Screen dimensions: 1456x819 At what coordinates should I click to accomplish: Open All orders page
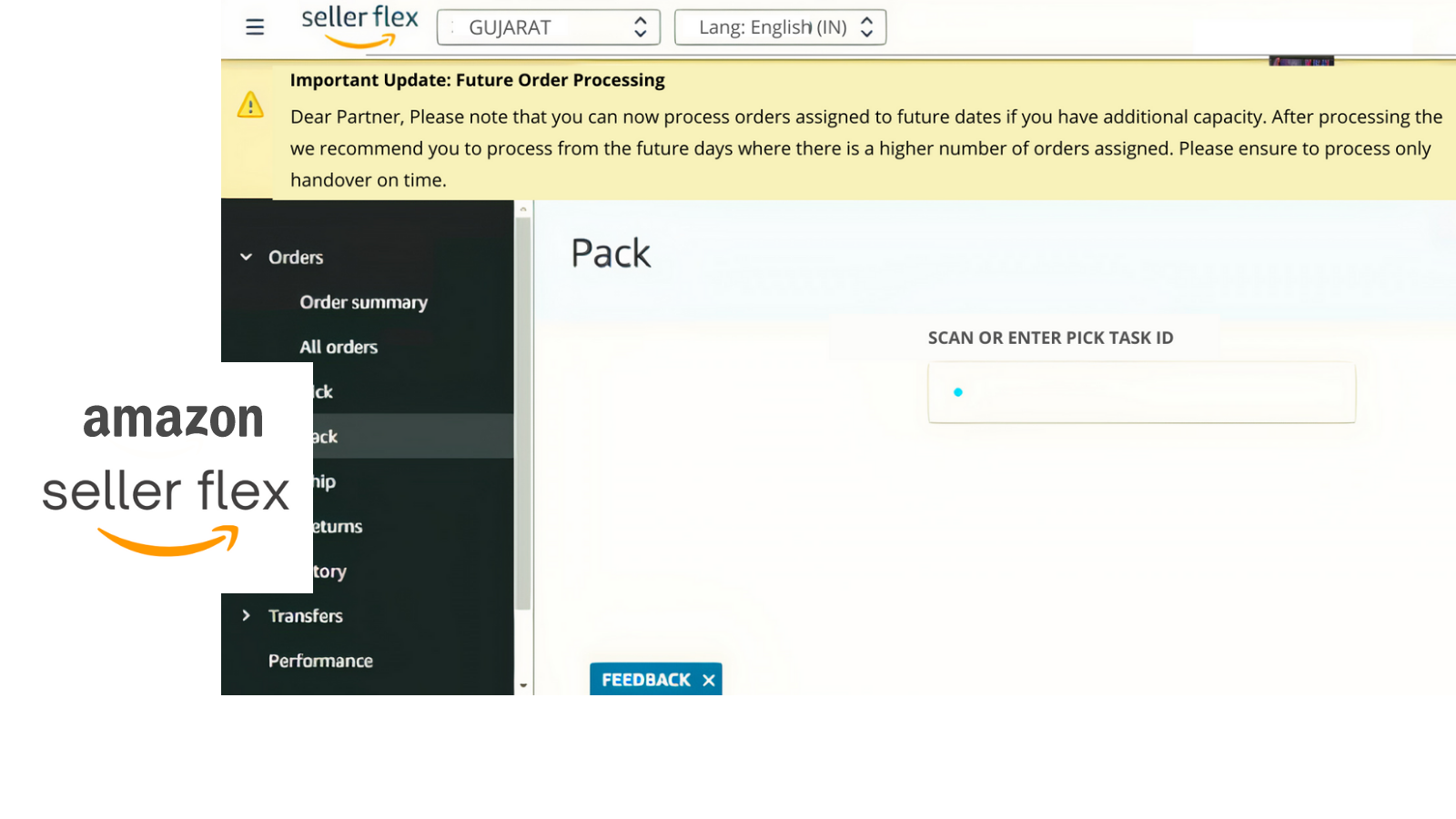(x=339, y=347)
